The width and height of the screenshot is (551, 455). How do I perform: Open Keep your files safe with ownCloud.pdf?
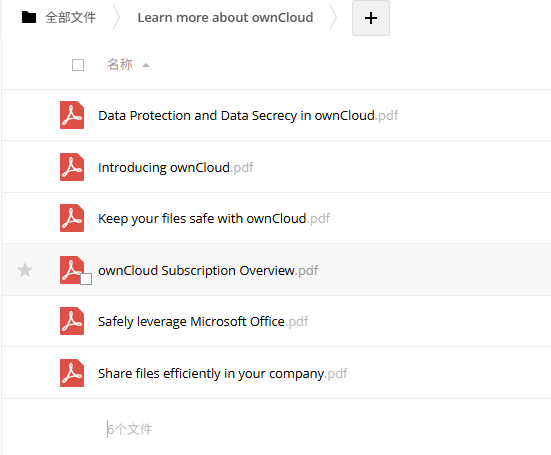(x=214, y=219)
